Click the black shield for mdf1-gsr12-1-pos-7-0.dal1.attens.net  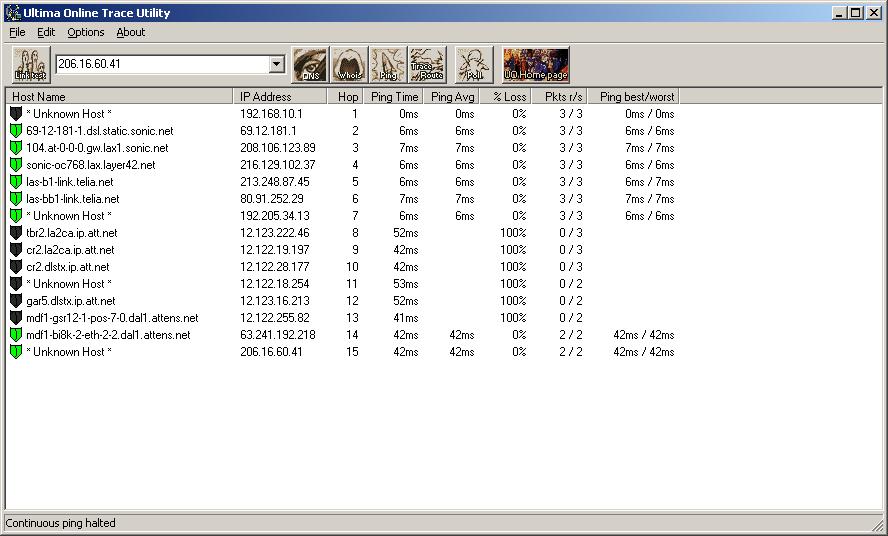coord(16,318)
